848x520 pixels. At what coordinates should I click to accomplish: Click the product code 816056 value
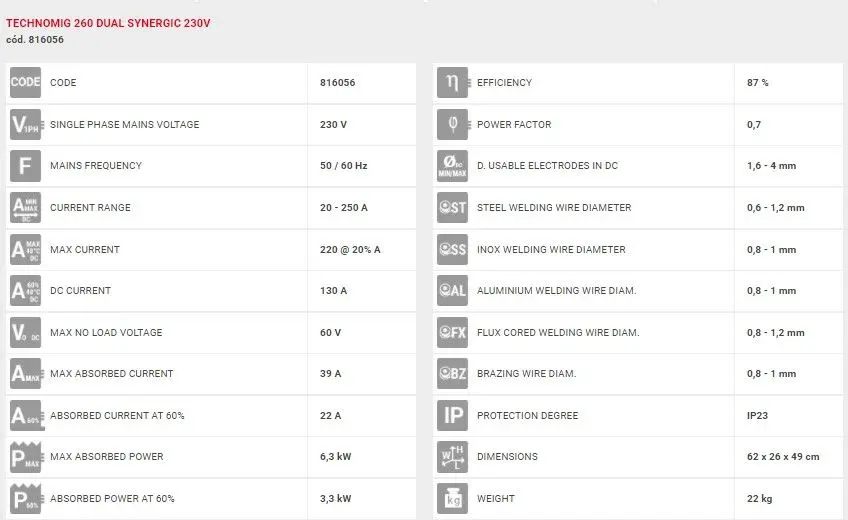(337, 83)
